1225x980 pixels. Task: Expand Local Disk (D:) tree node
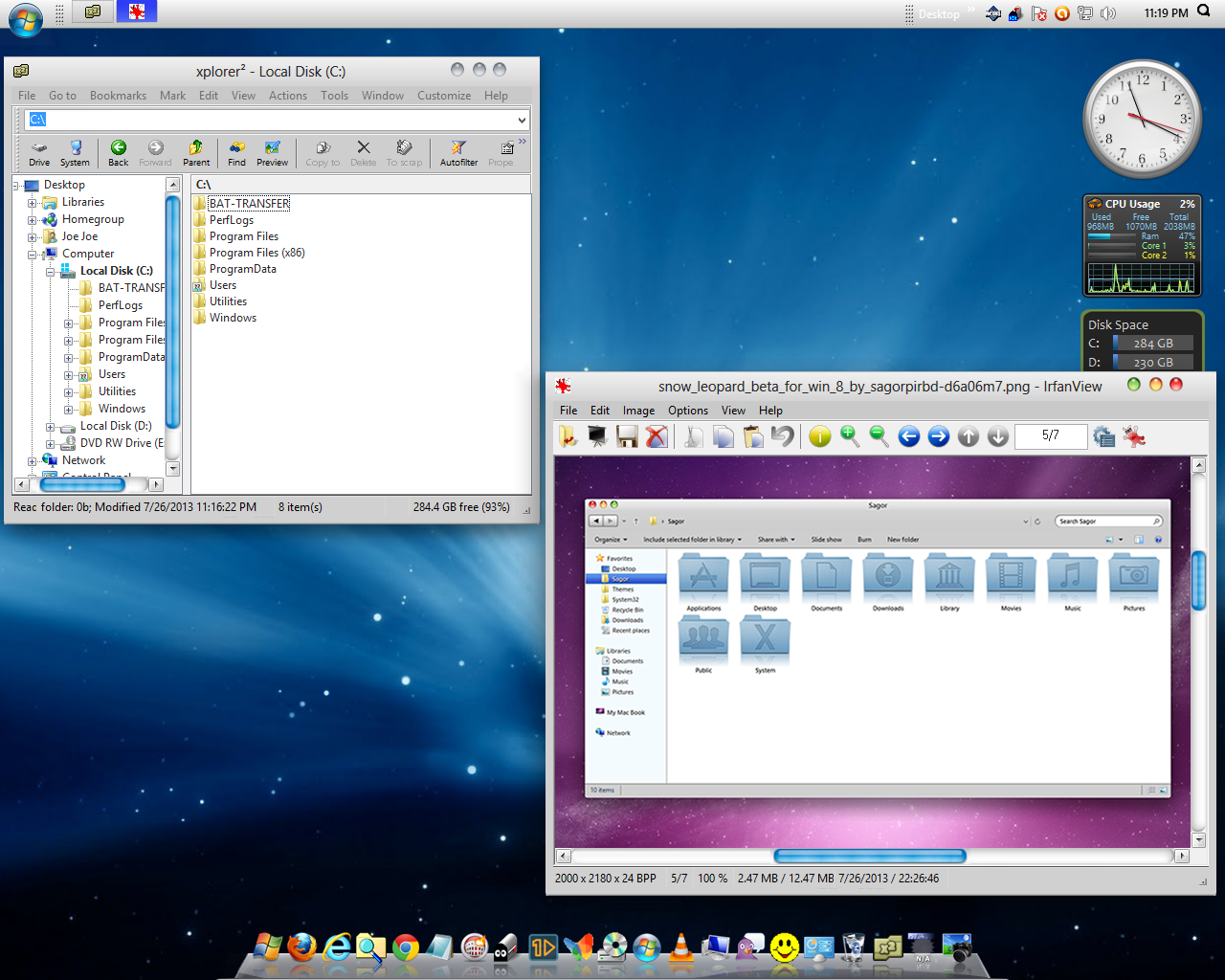coord(50,427)
